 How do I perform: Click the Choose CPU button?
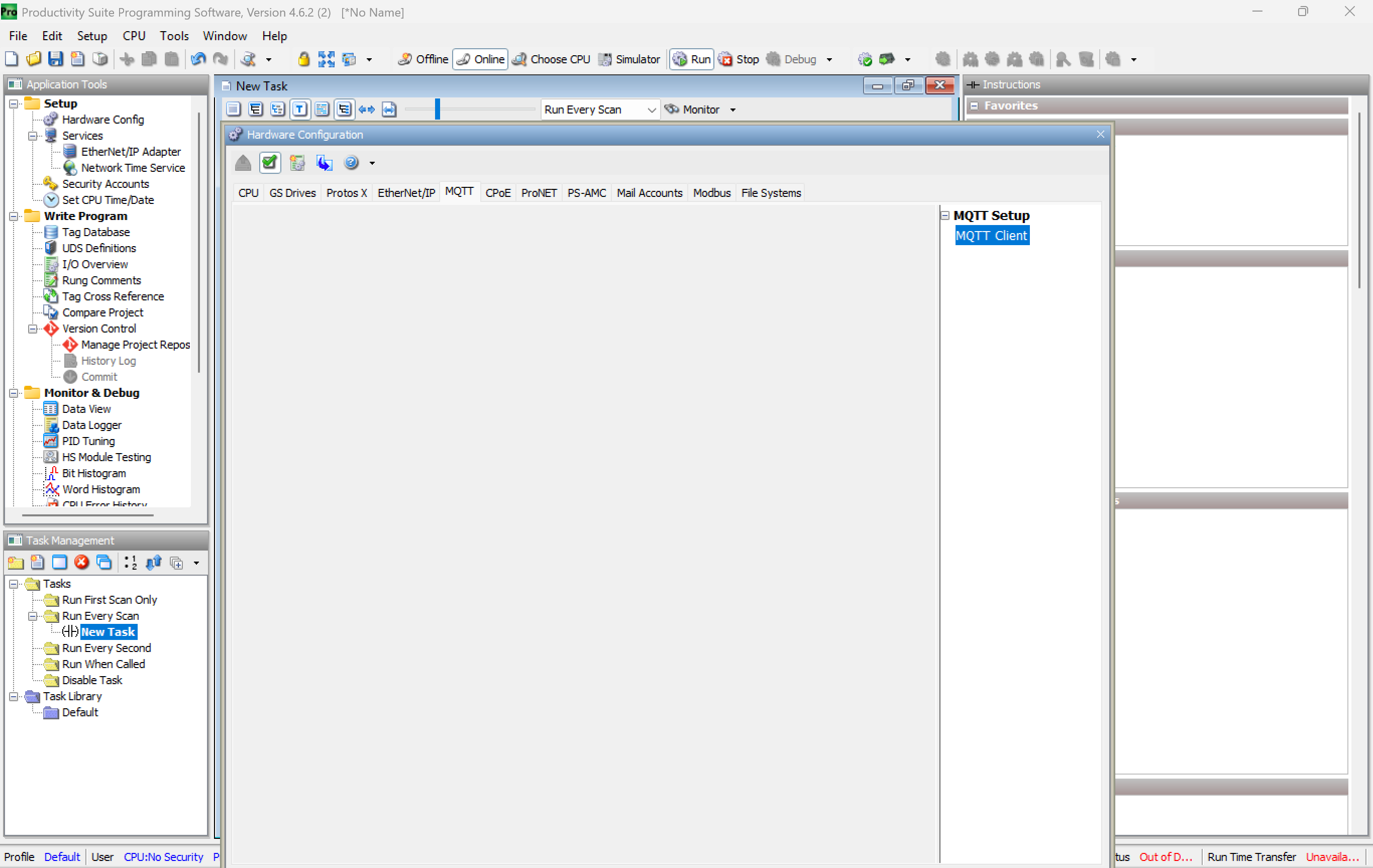552,59
